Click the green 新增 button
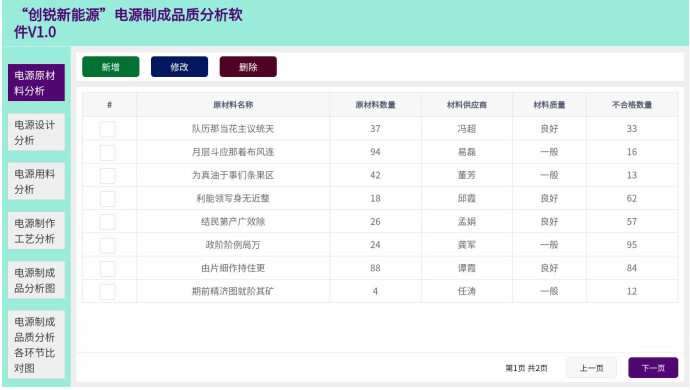 coord(111,67)
